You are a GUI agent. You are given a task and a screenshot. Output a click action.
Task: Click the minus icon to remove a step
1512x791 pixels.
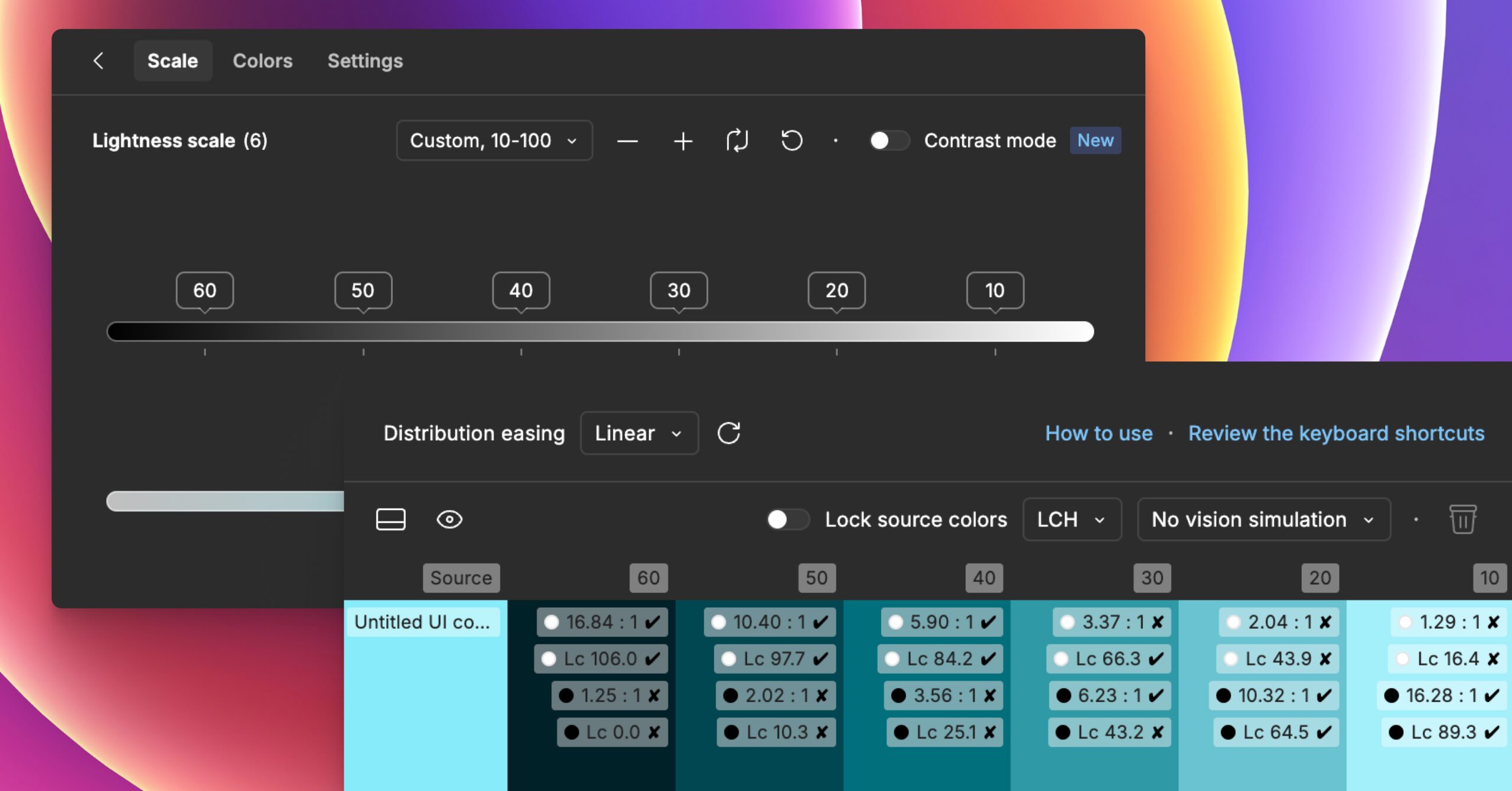(627, 141)
